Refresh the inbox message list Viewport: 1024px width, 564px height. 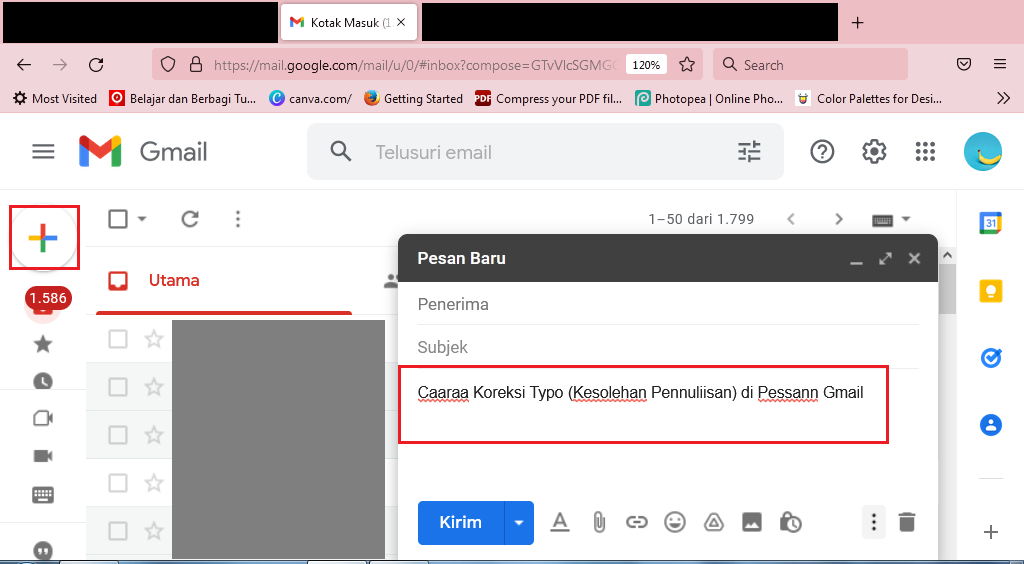point(190,219)
